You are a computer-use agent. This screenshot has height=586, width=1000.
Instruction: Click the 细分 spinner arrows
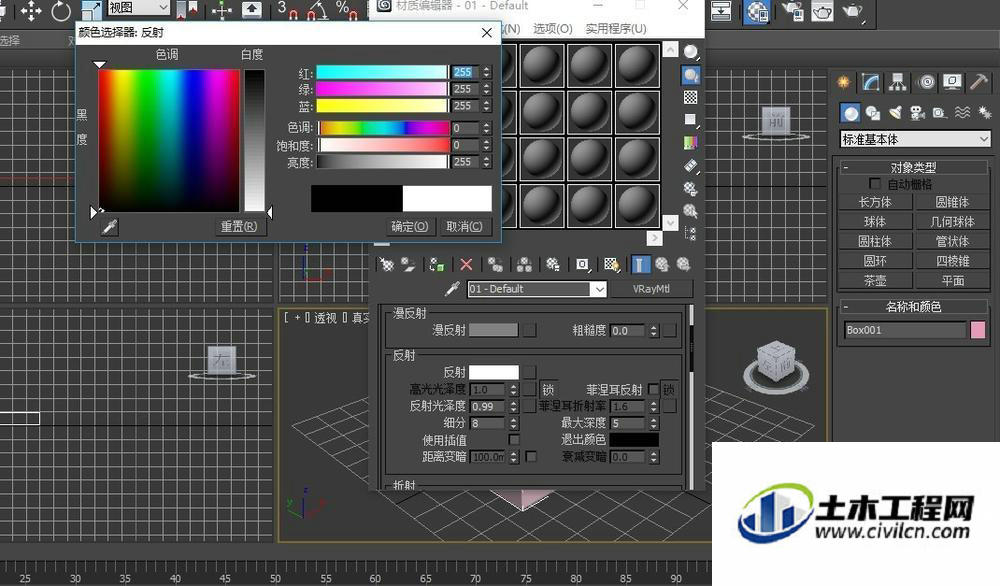(514, 423)
